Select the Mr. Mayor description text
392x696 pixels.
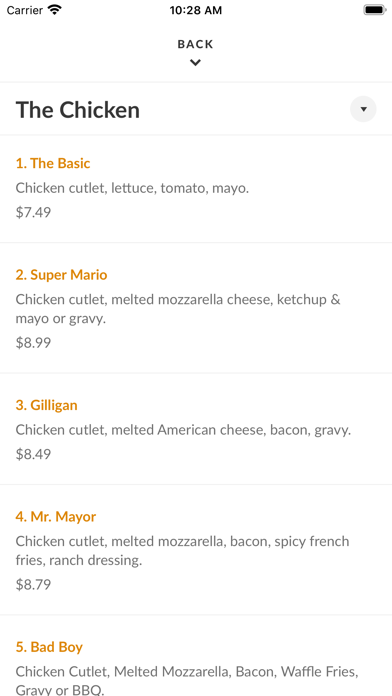[x=182, y=551]
